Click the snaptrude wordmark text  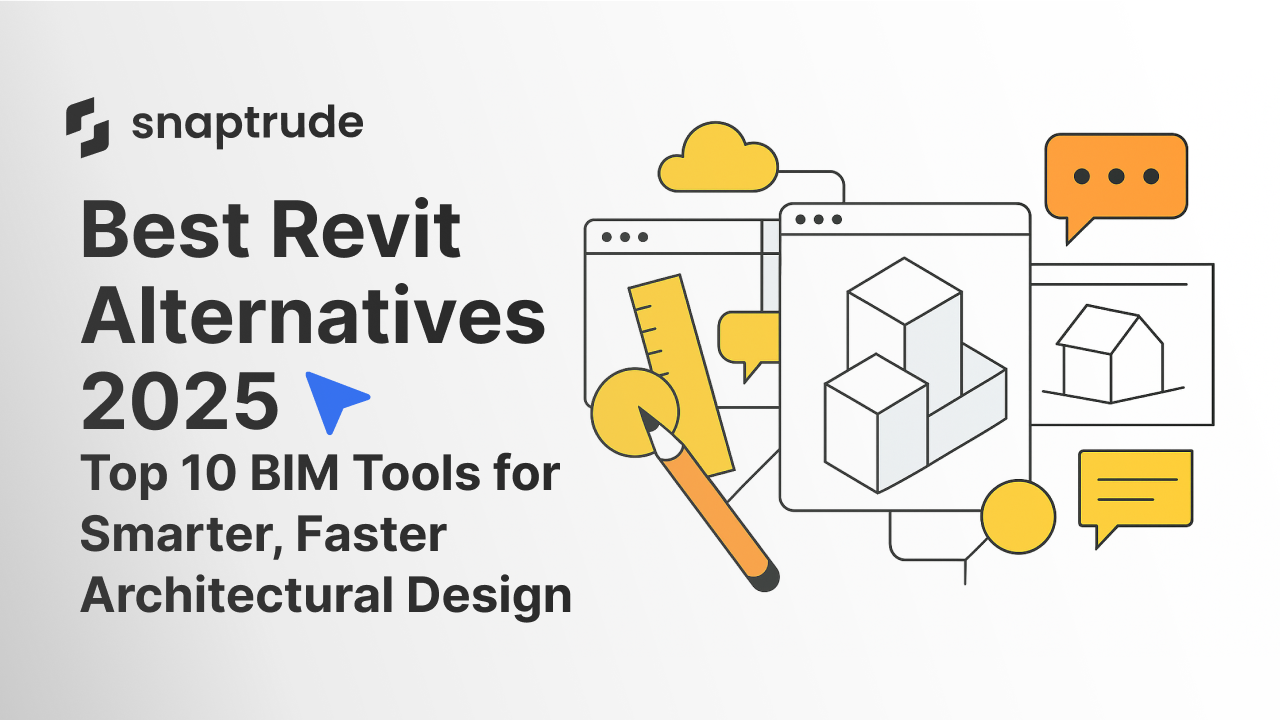[250, 124]
